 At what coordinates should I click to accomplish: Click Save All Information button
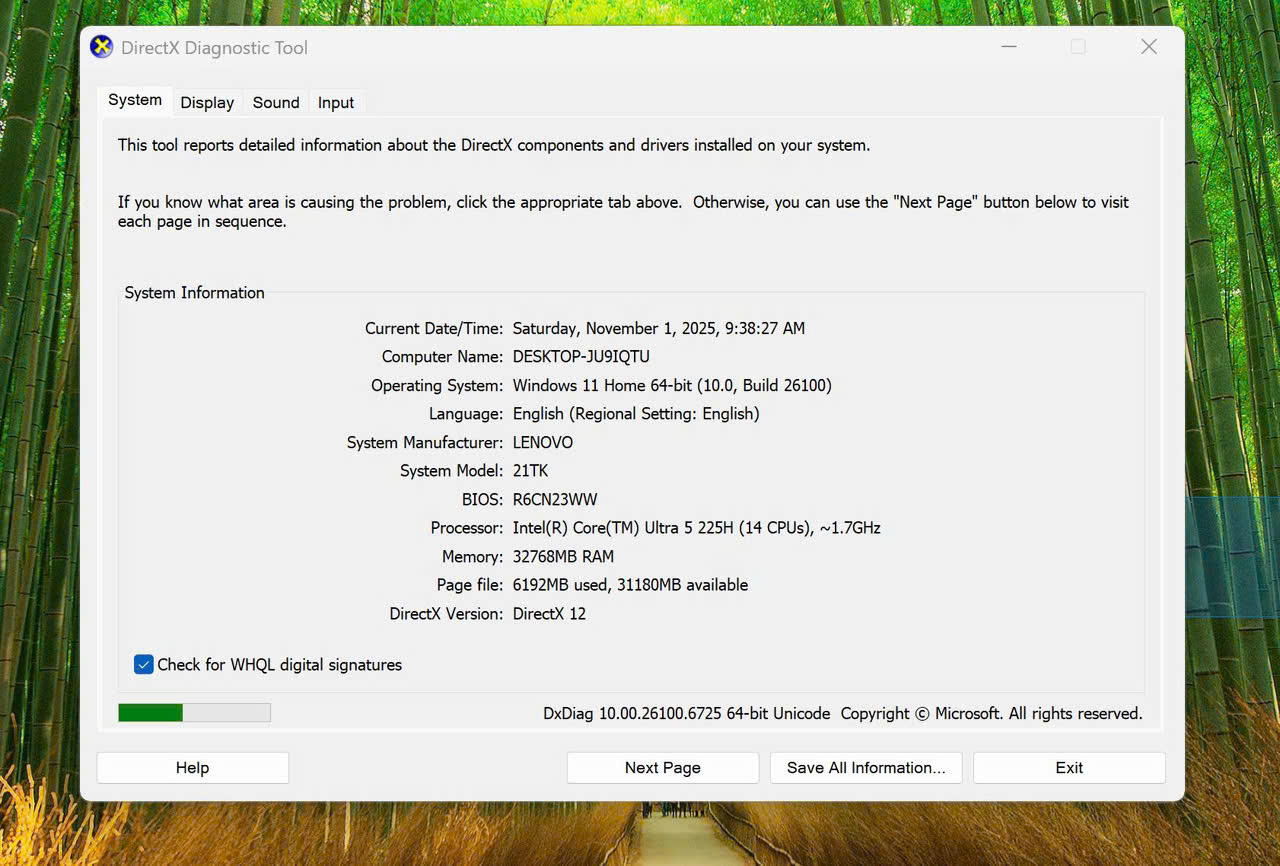[x=865, y=768]
